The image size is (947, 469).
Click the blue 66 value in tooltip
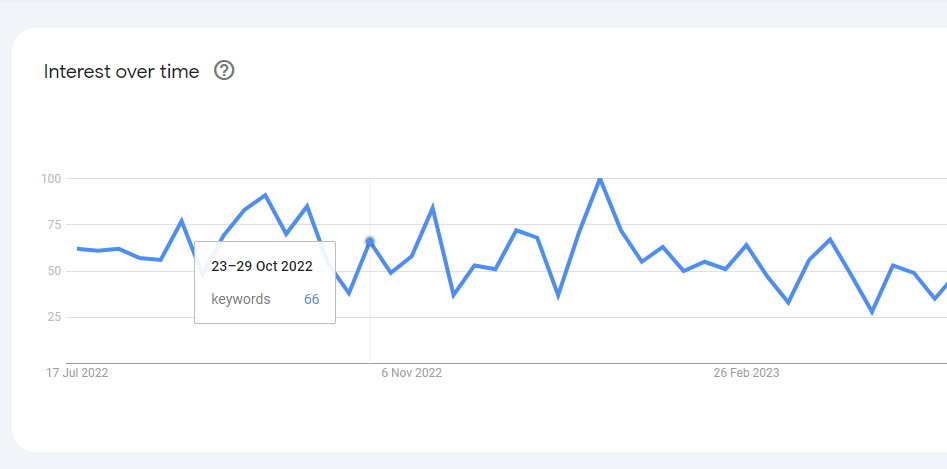312,299
